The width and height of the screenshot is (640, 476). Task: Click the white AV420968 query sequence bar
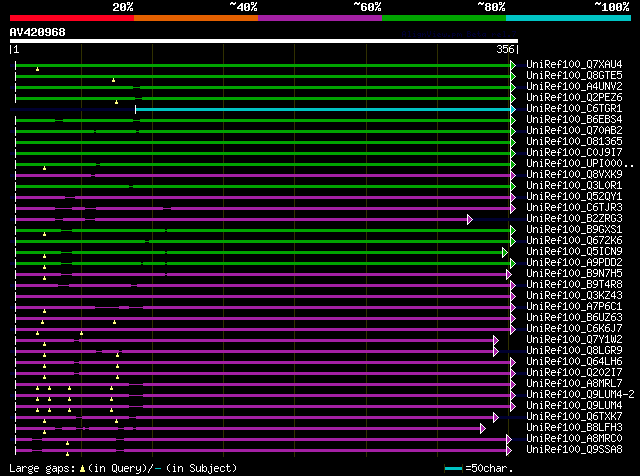click(264, 41)
